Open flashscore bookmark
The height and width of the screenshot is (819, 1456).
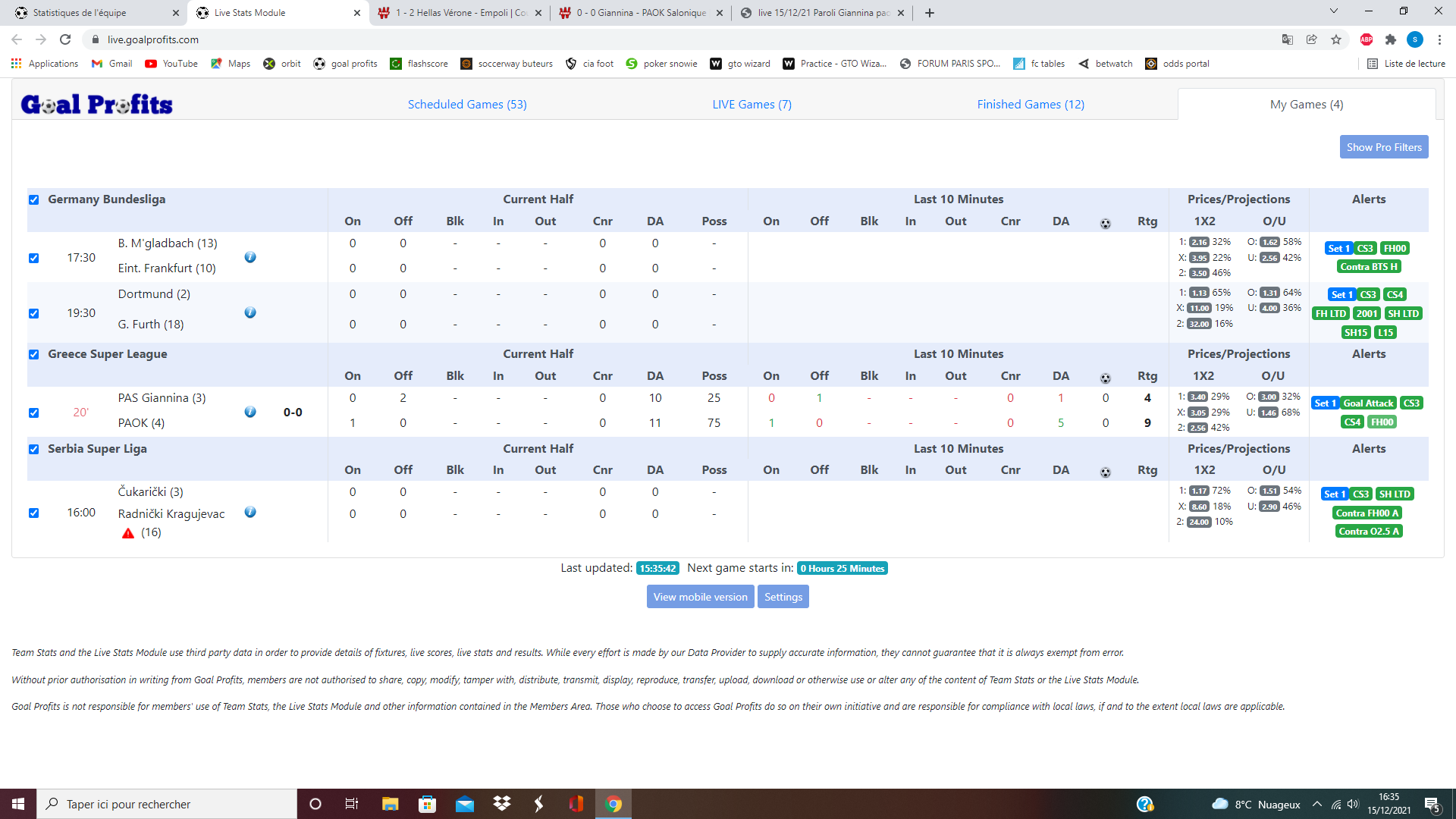419,64
